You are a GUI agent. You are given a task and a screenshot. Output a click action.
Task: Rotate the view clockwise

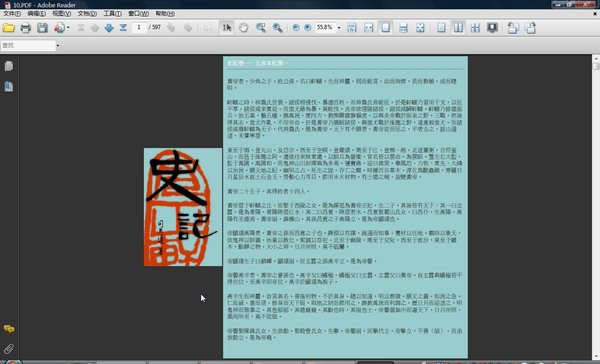coord(530,28)
